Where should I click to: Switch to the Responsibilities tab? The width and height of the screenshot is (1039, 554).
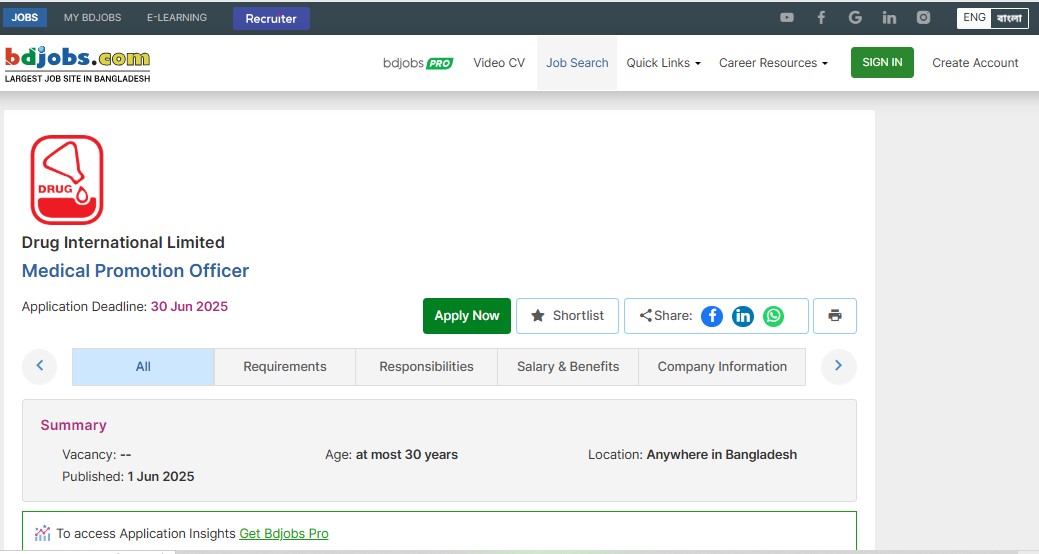[x=426, y=366]
